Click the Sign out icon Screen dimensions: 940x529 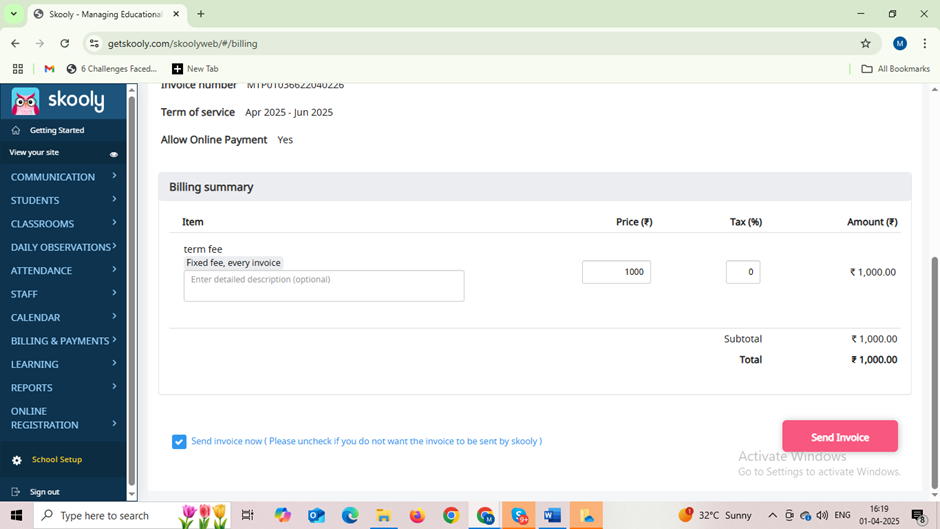coord(16,492)
